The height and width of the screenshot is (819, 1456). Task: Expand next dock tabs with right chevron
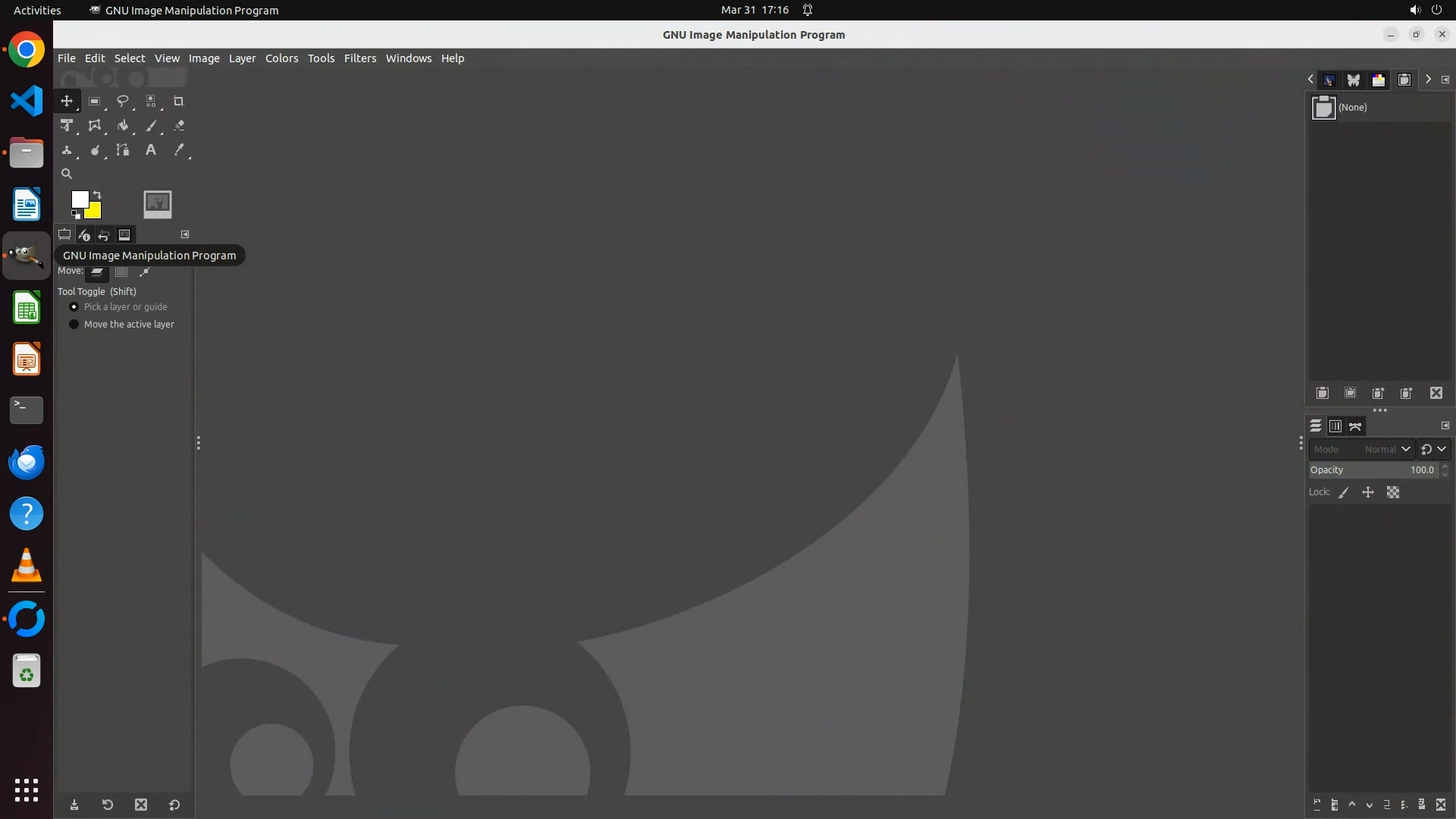click(1428, 80)
